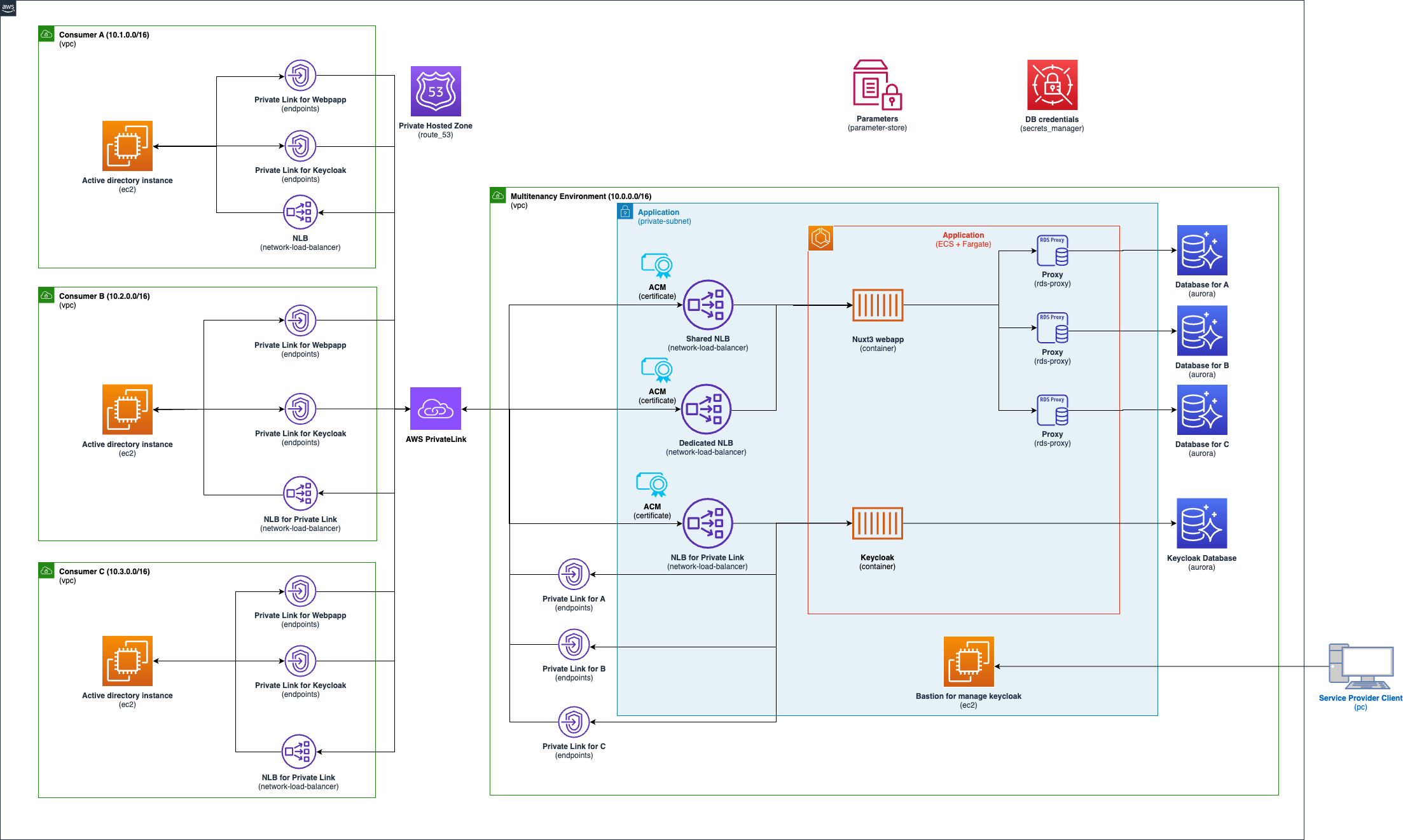Screen dimensions: 1403x840
Task: Click the Route 53 Private Hosted Zone icon
Action: pyautogui.click(x=436, y=92)
